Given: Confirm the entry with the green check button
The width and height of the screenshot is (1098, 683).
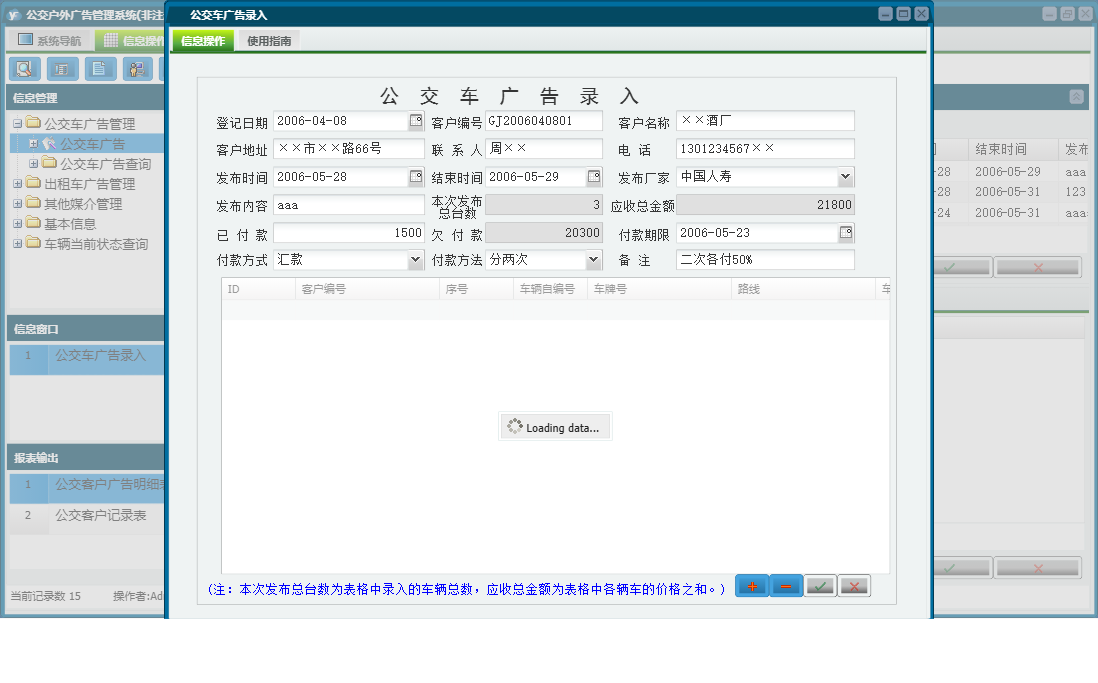Looking at the screenshot, I should click(819, 586).
